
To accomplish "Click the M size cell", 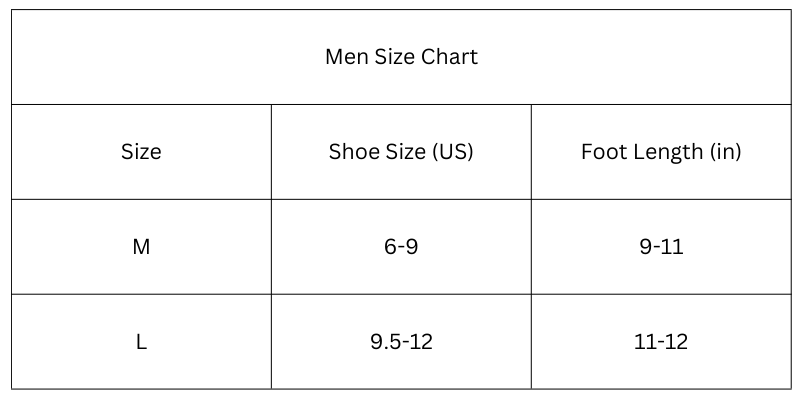I will point(141,247).
